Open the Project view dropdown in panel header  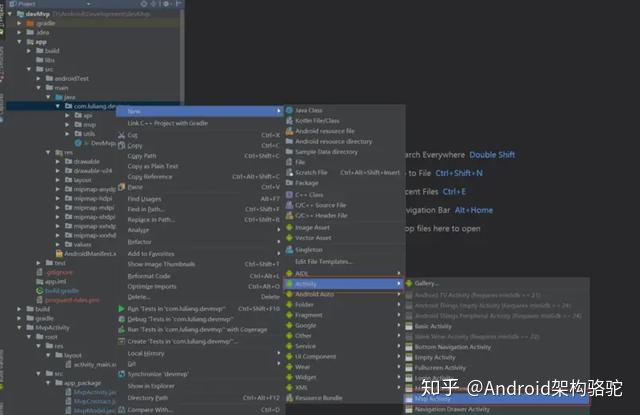coord(88,4)
